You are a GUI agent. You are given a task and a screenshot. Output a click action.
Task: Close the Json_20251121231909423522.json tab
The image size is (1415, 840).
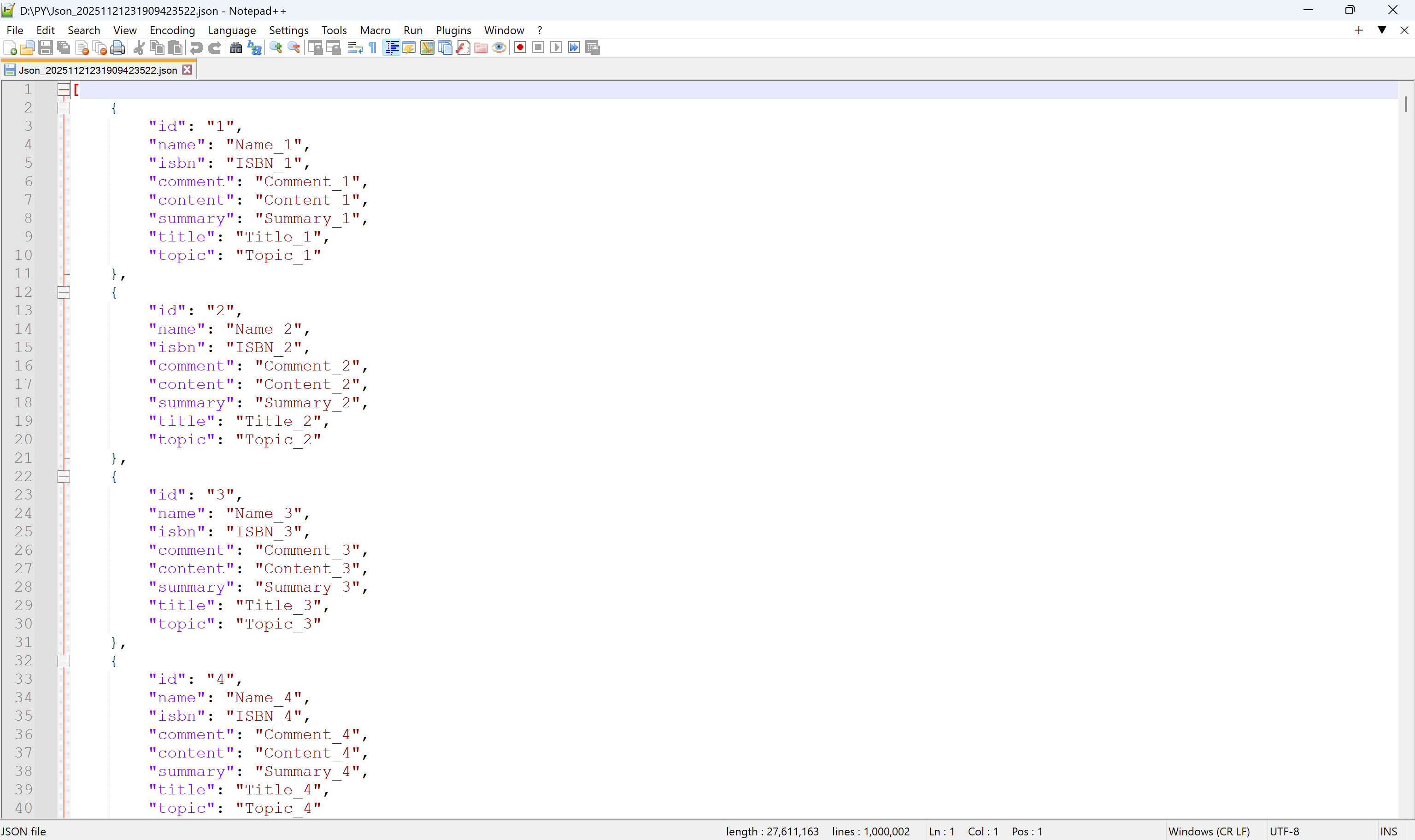[188, 70]
